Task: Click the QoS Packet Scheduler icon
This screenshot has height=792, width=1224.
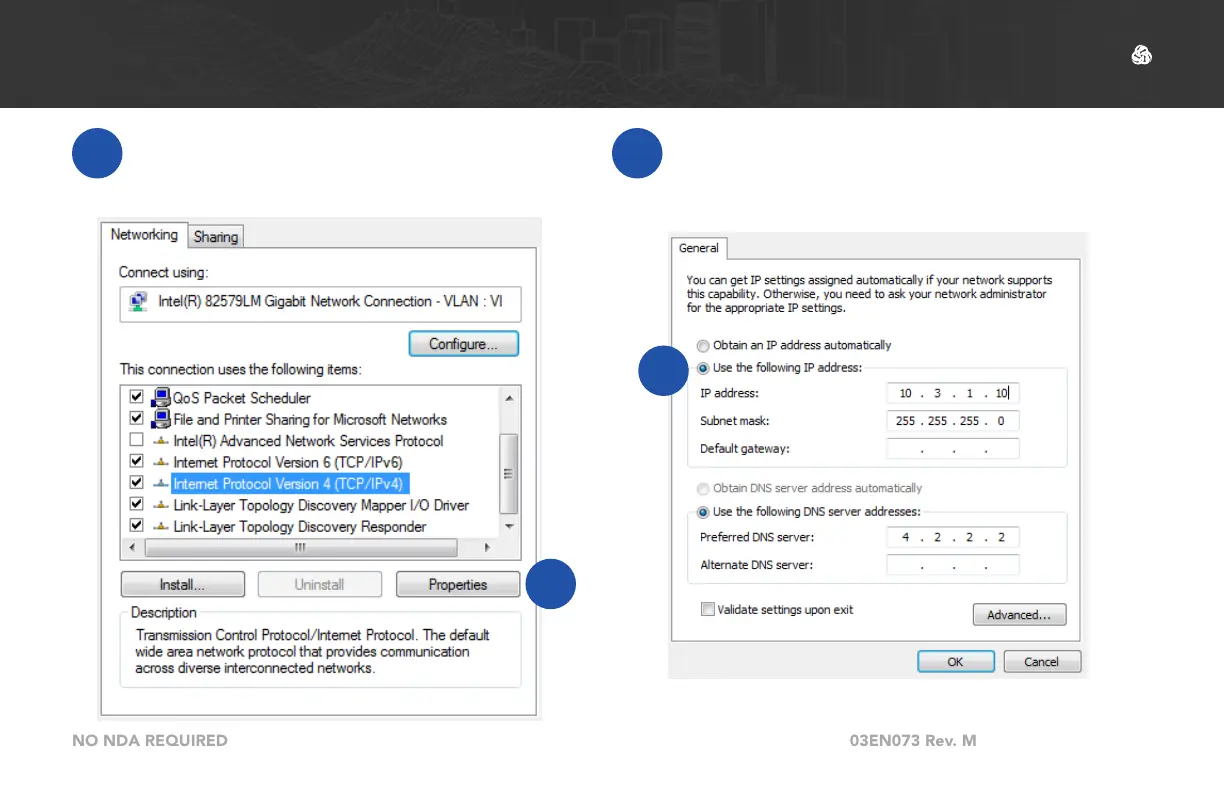Action: [x=160, y=397]
